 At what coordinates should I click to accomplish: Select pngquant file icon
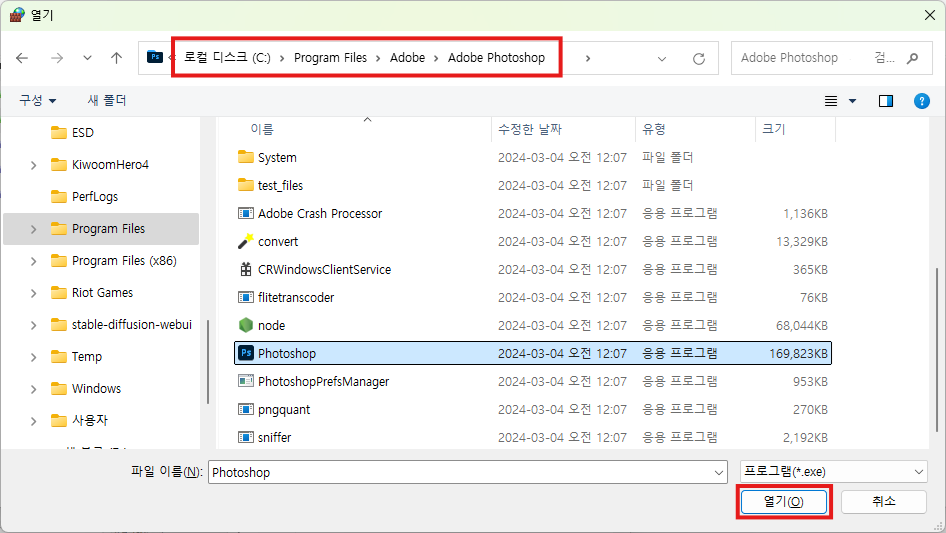[246, 409]
